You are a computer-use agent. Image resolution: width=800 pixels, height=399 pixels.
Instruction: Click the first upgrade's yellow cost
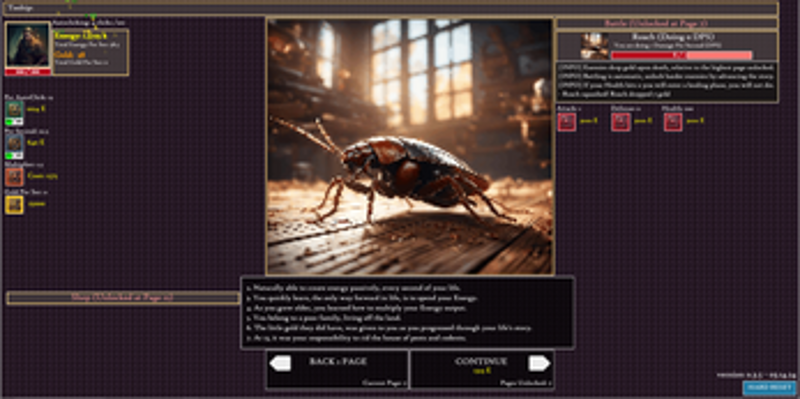[x=36, y=109]
